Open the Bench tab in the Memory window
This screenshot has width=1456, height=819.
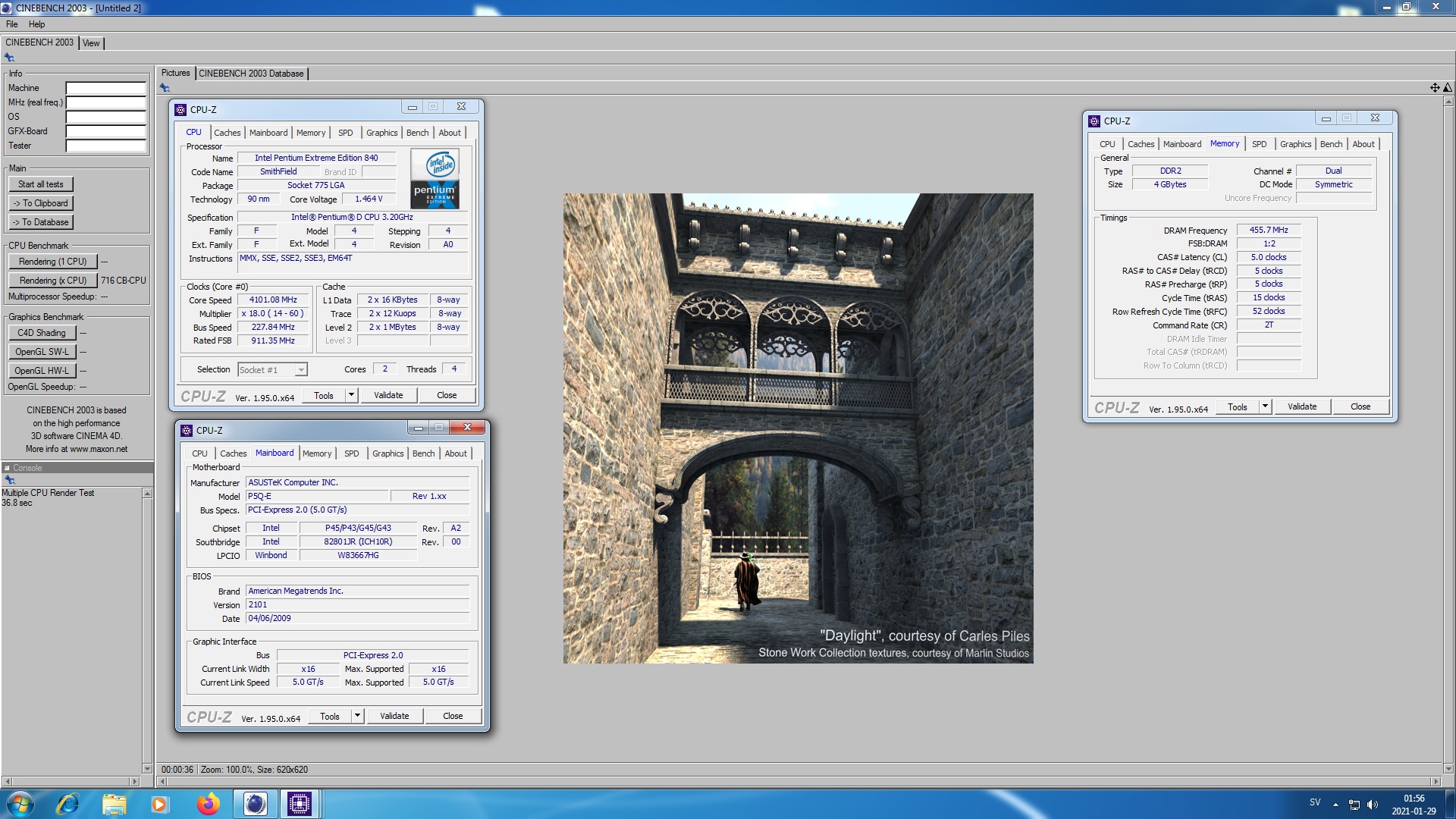pos(1331,144)
